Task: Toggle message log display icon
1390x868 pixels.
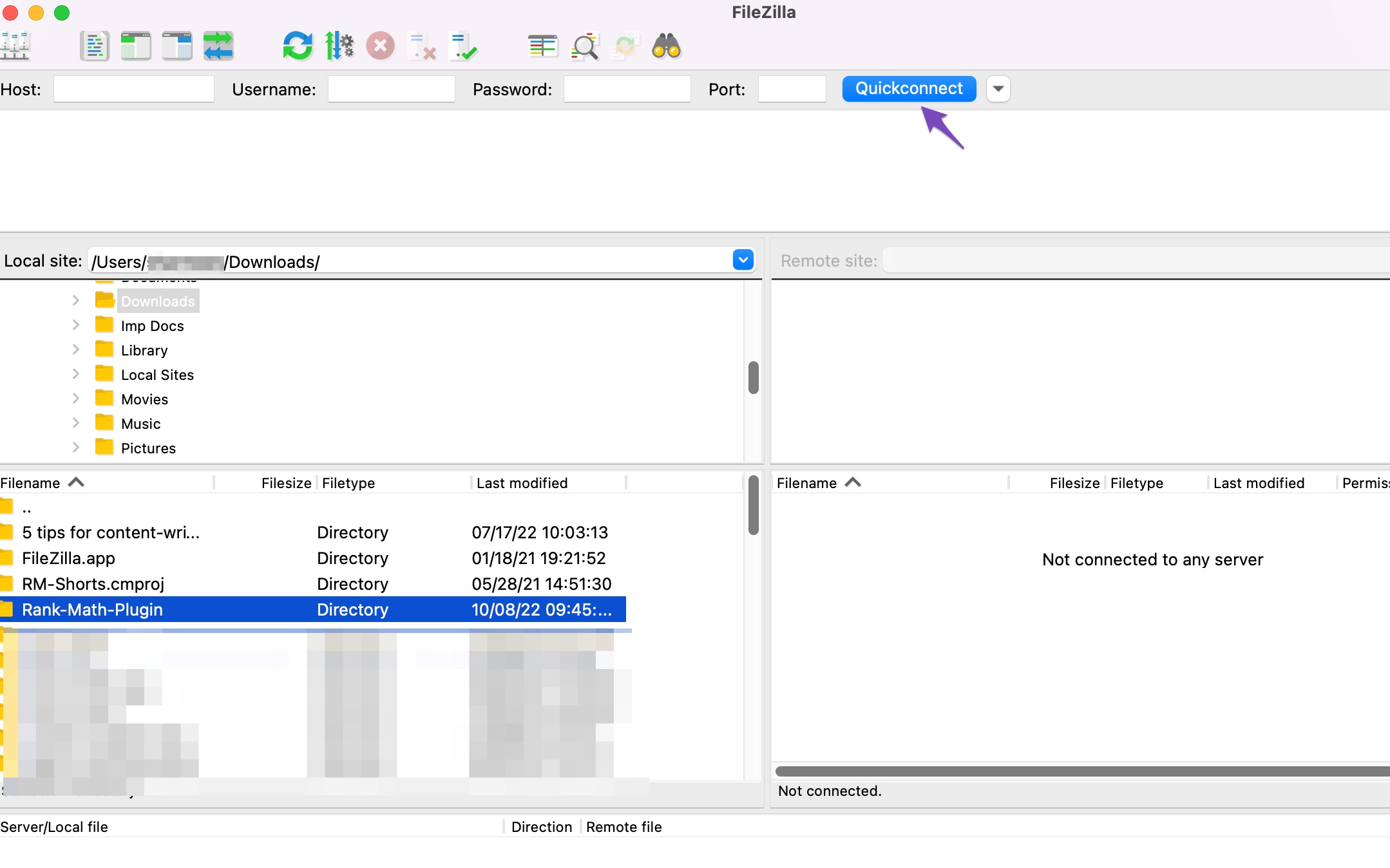Action: [95, 46]
